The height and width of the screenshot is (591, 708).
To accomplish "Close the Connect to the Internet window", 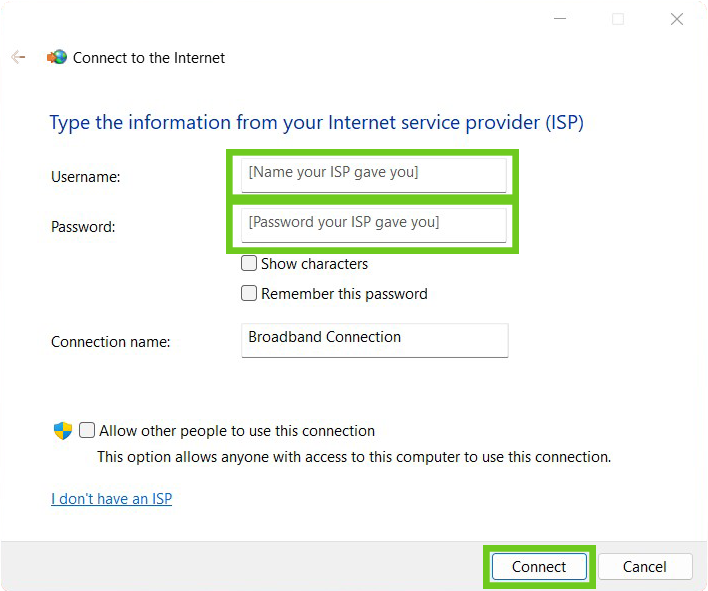I will pos(677,19).
